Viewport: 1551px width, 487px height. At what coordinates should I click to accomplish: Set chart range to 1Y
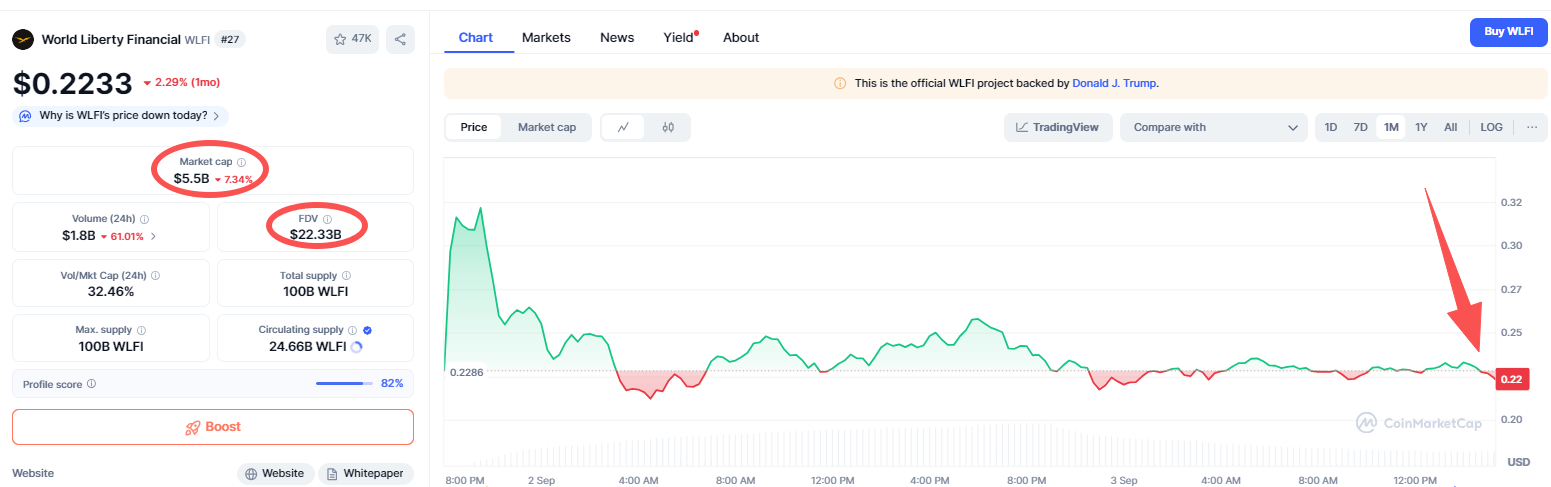click(x=1421, y=127)
